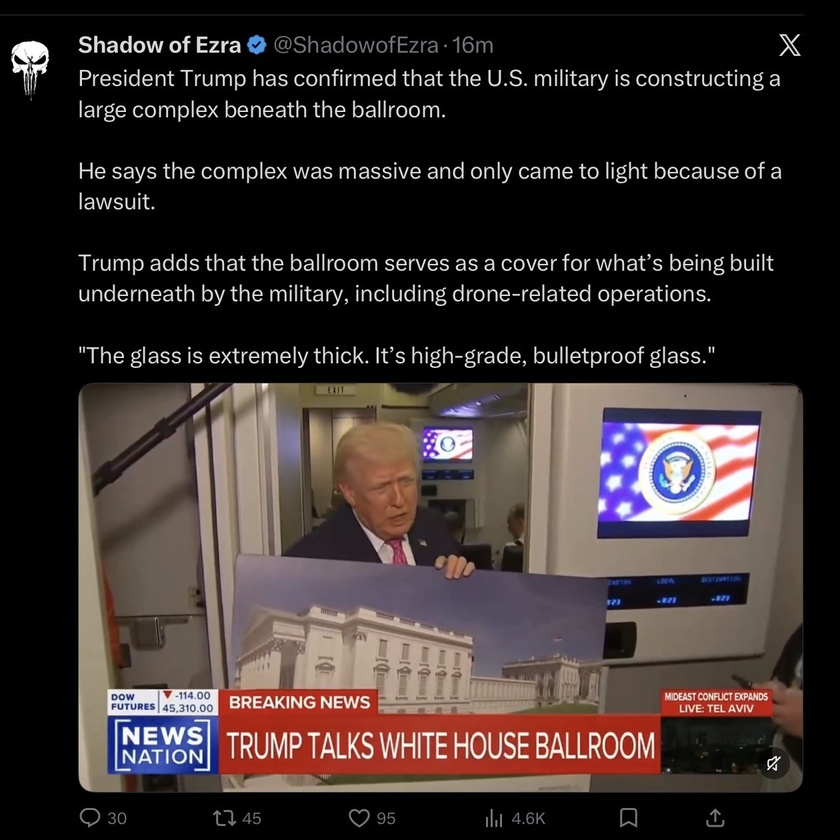The width and height of the screenshot is (840, 840).
Task: Open the share icon on the post
Action: coord(715,818)
